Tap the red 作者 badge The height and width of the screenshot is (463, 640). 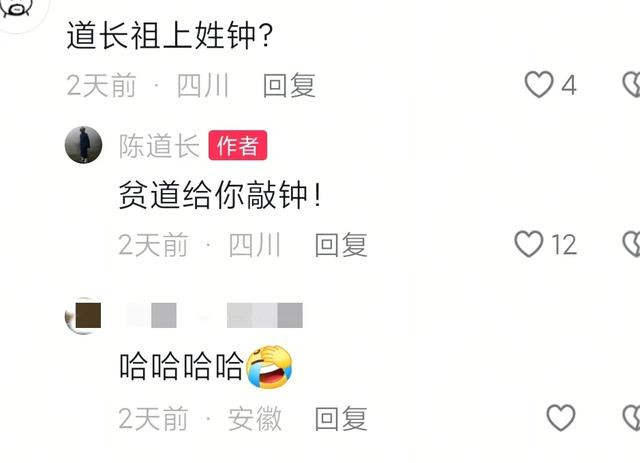click(x=238, y=145)
